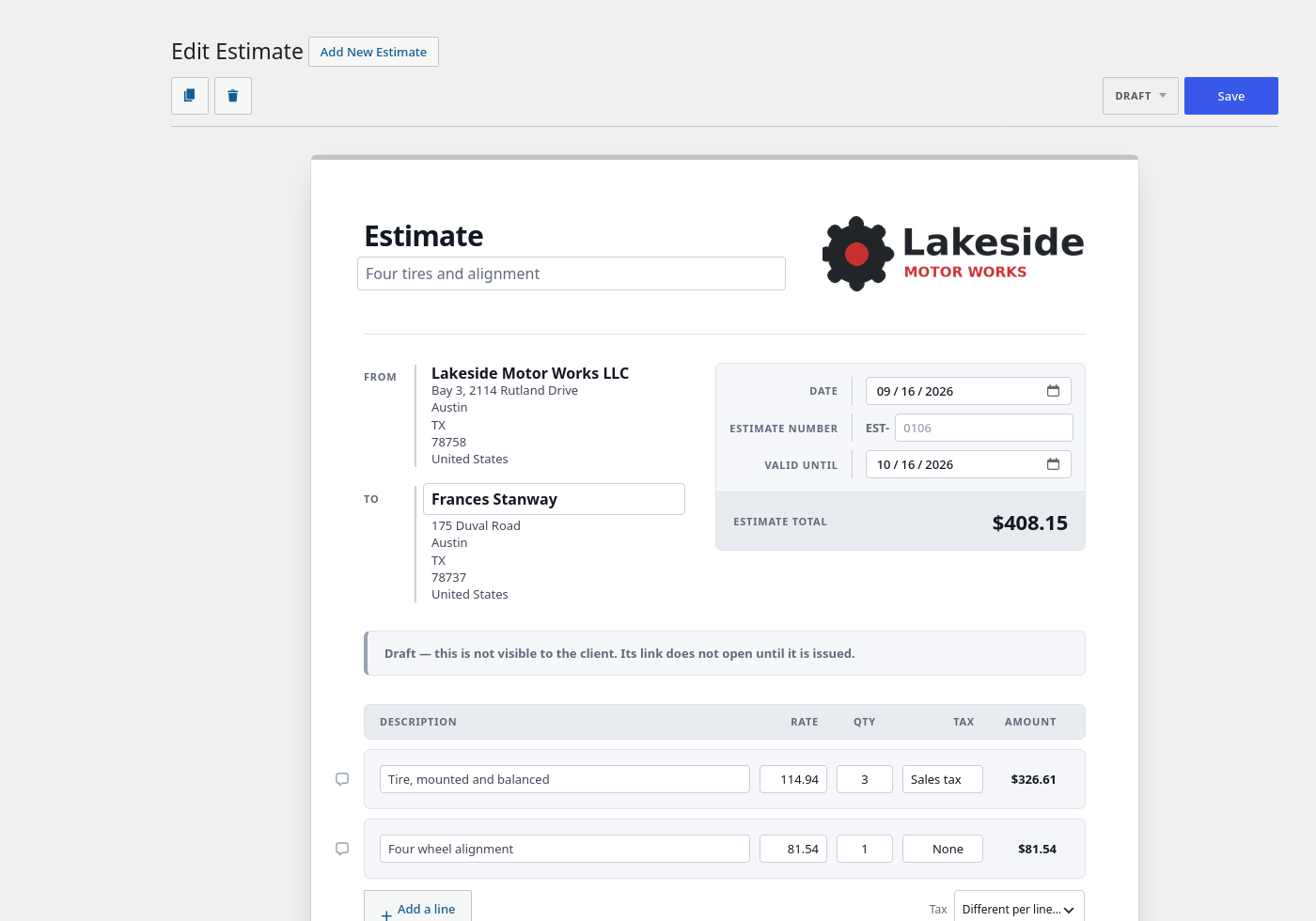The width and height of the screenshot is (1316, 921).
Task: Open Sales tax selector on Tire line
Action: (943, 779)
